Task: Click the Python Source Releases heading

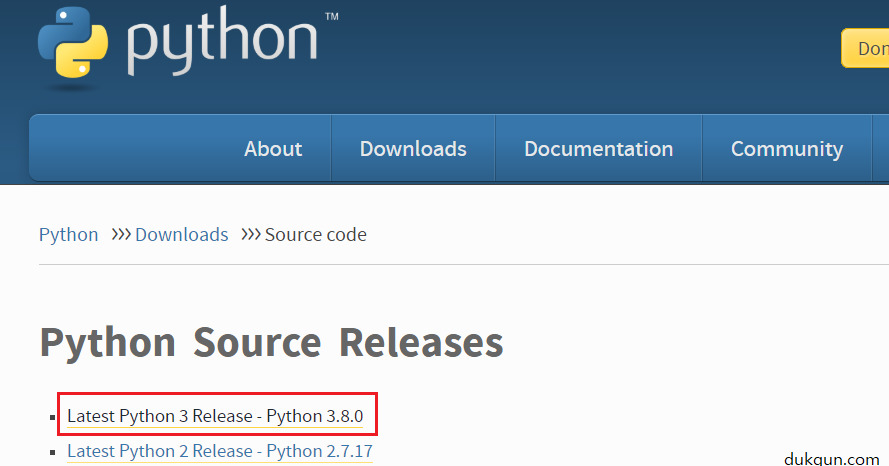Action: tap(271, 342)
